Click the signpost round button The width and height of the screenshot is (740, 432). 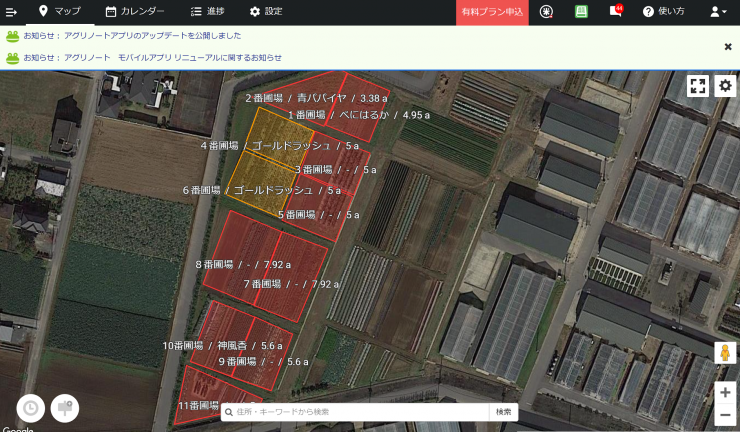[x=65, y=408]
